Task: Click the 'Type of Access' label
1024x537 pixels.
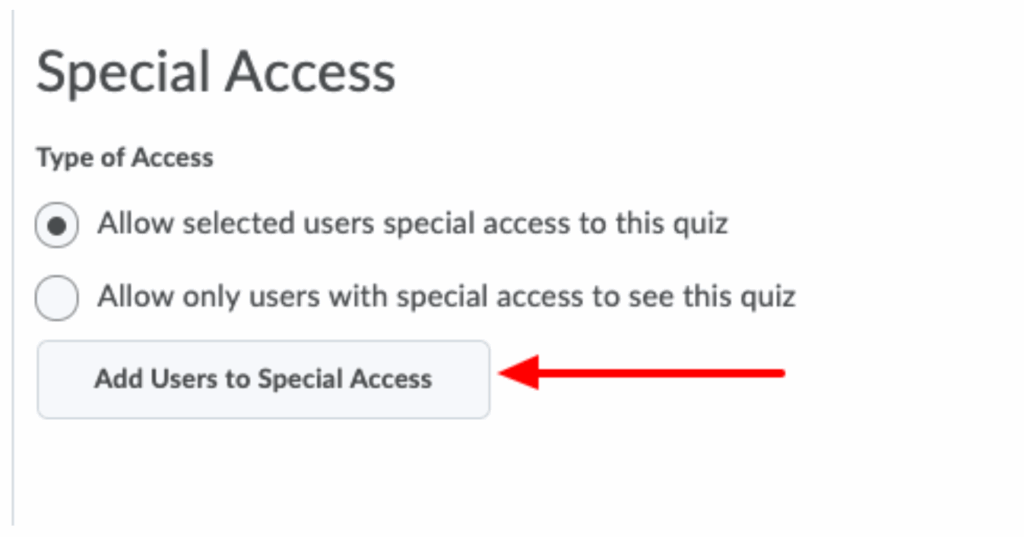Action: pyautogui.click(x=125, y=158)
